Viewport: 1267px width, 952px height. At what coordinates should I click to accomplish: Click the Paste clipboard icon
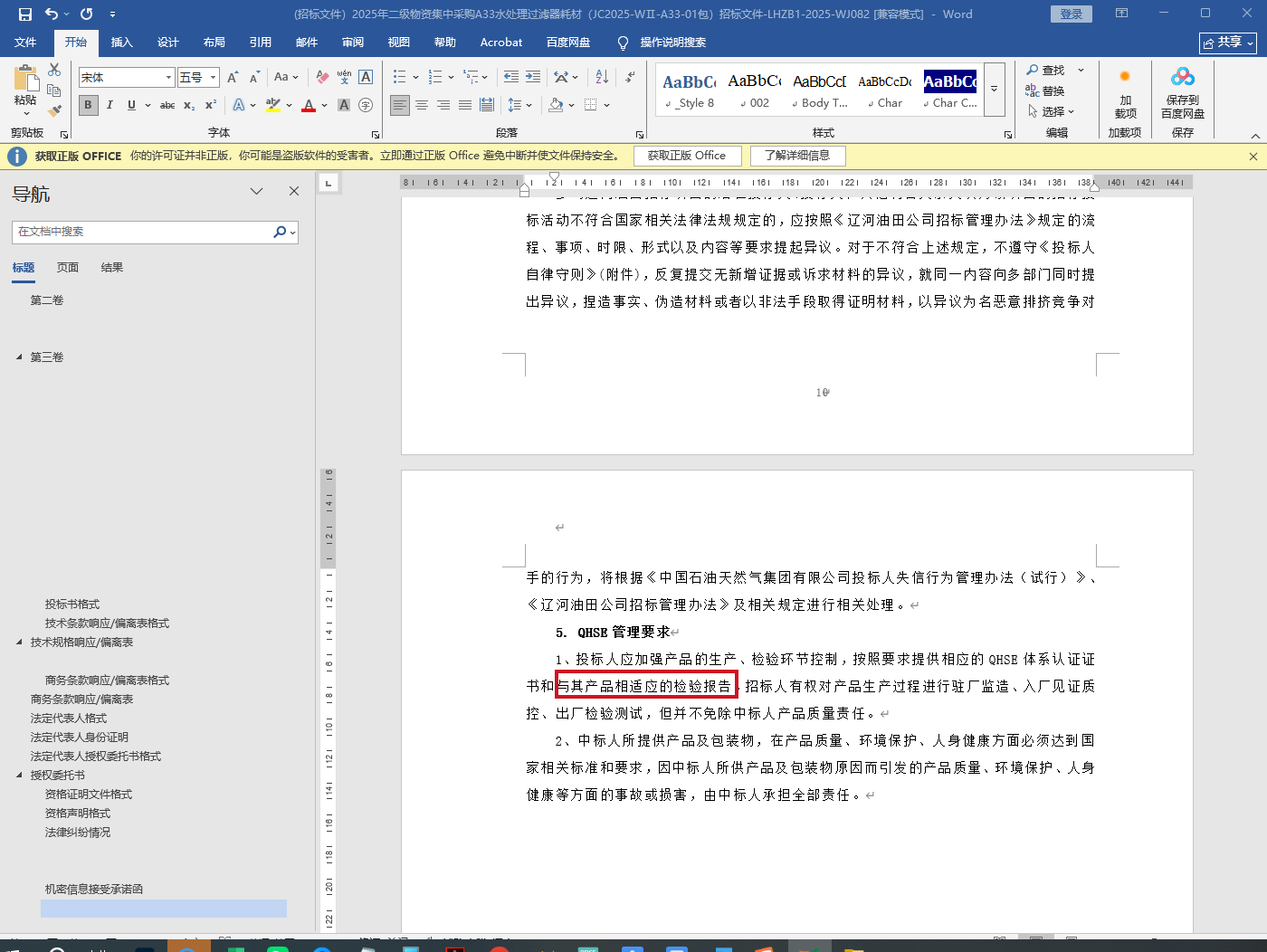pyautogui.click(x=25, y=78)
